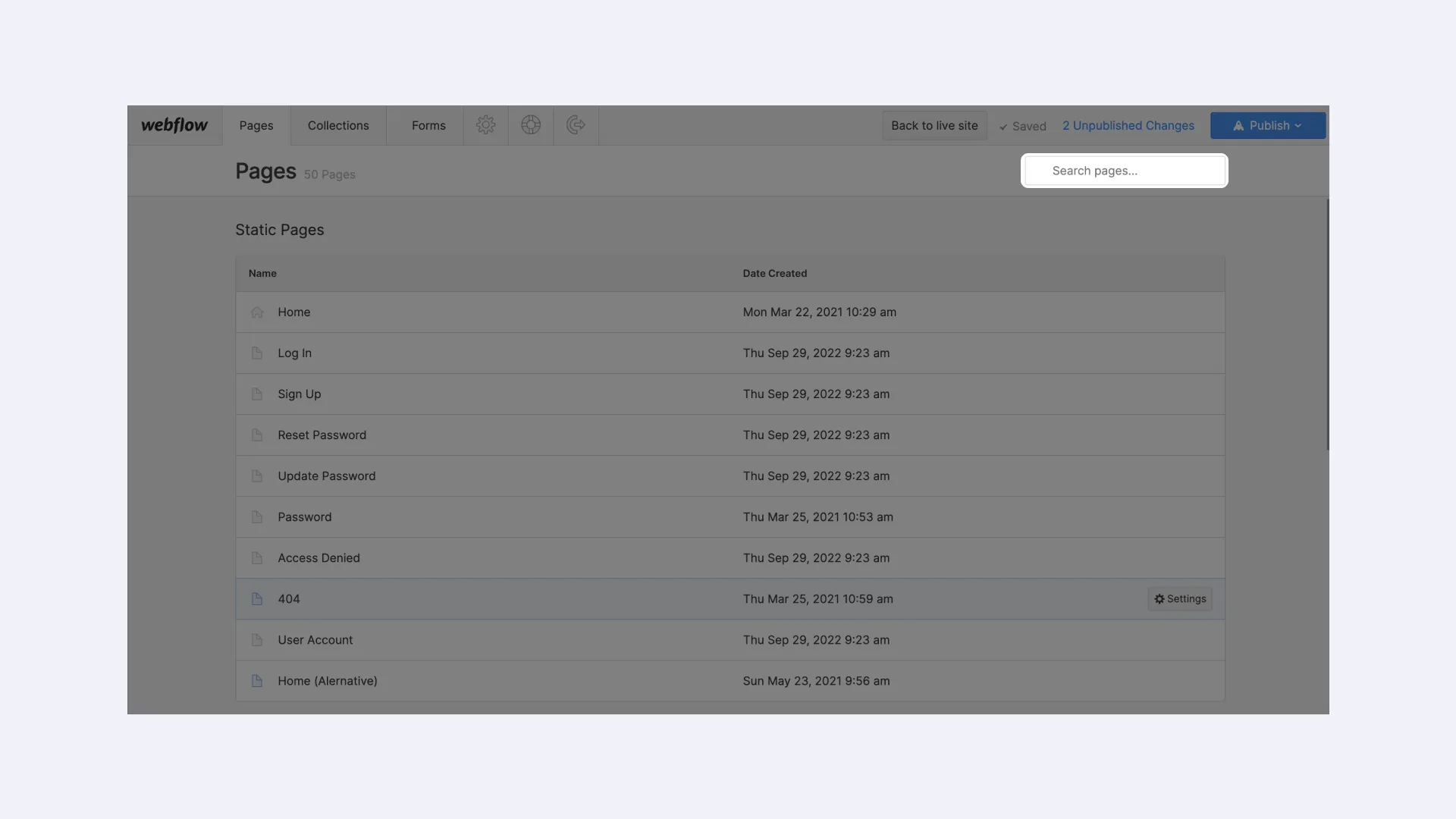Open the site settings gear icon

(486, 125)
